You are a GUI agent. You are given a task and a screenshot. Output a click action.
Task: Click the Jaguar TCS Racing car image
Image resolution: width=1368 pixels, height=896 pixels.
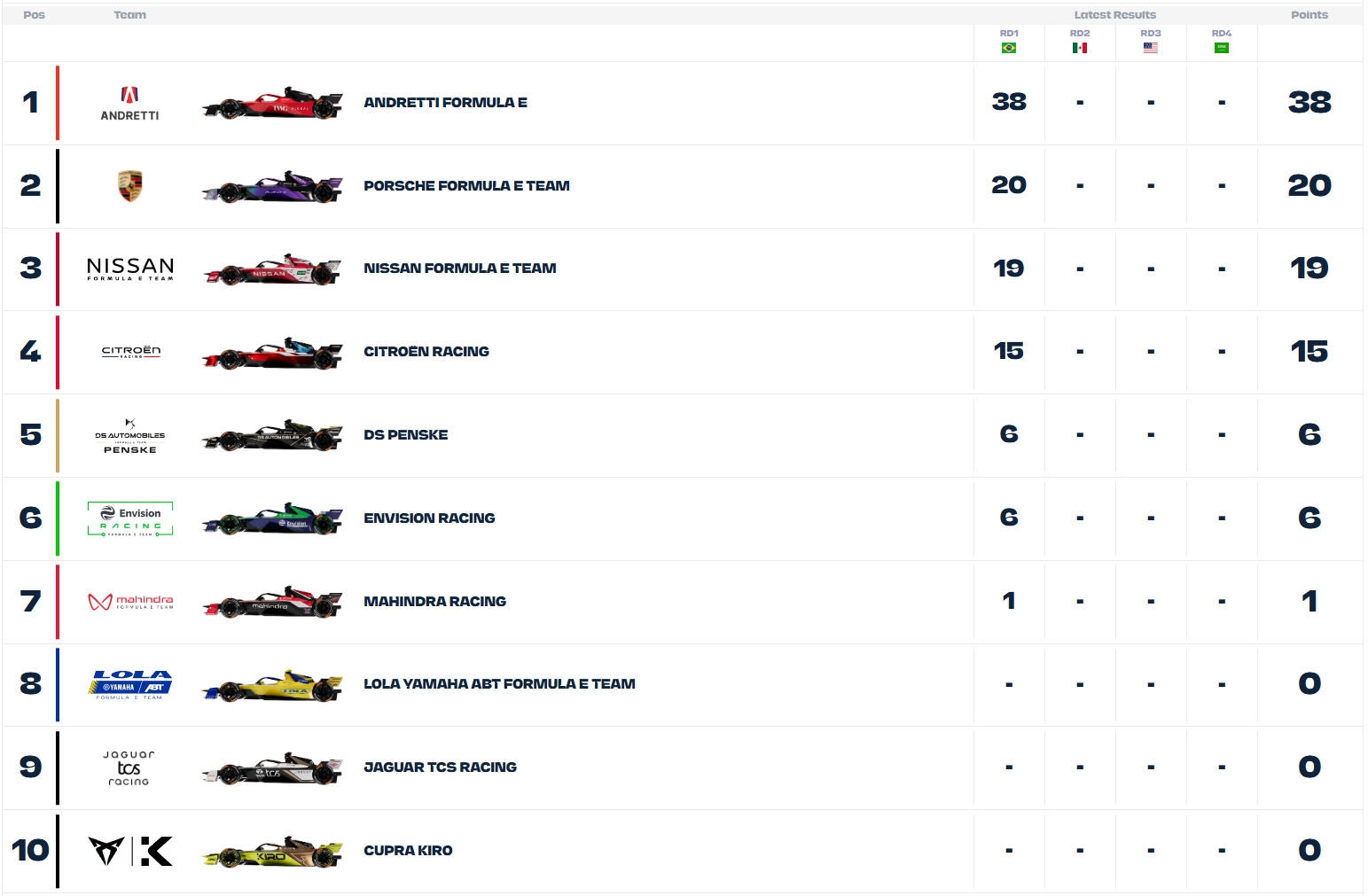(272, 769)
